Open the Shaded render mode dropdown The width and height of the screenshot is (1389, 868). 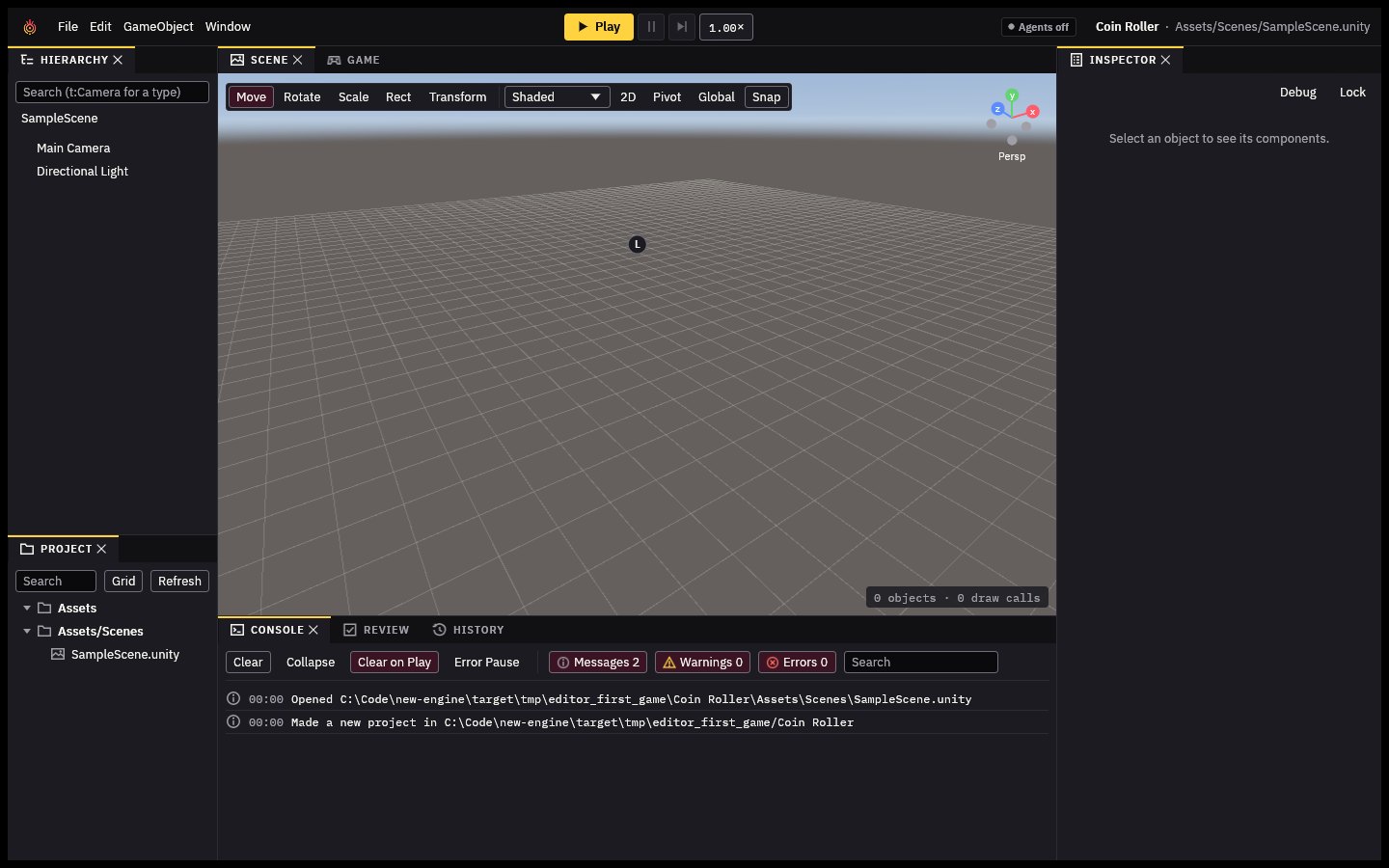[x=558, y=96]
